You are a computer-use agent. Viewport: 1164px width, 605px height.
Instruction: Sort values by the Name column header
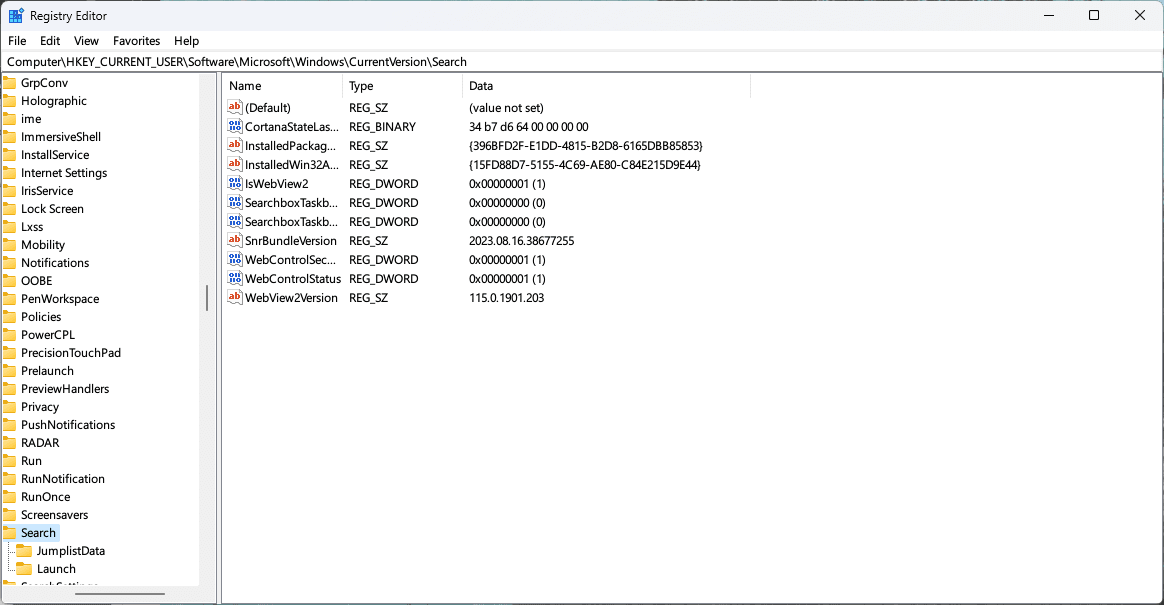[283, 86]
